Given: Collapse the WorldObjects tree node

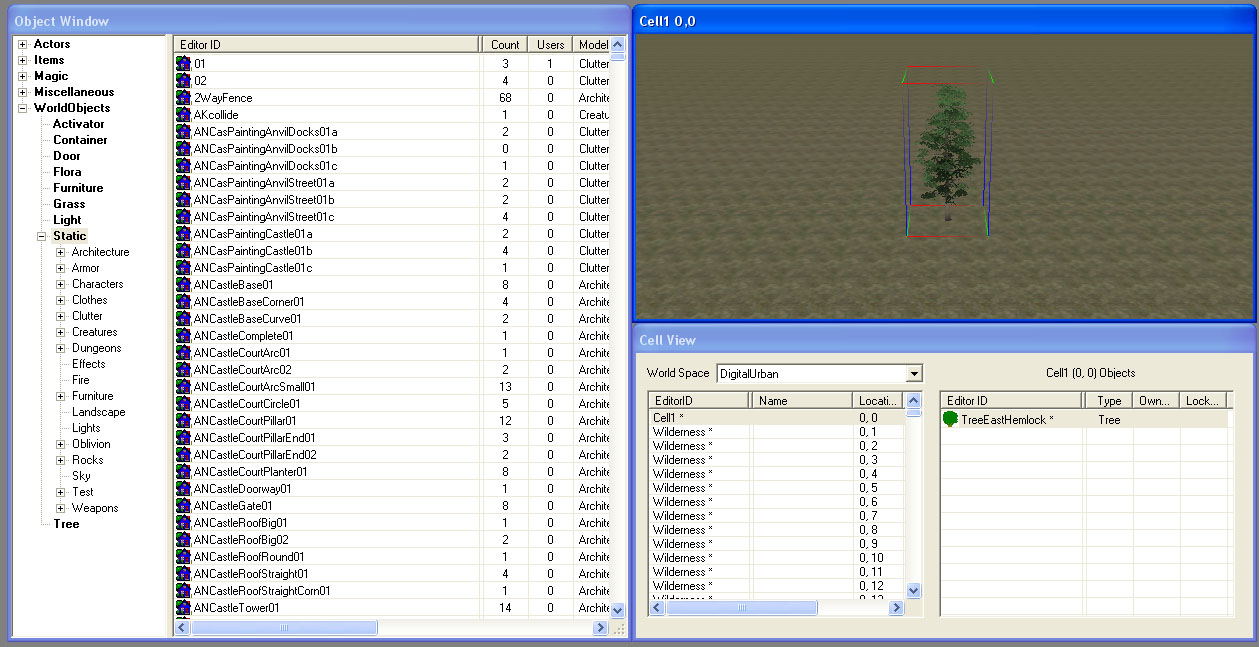Looking at the screenshot, I should [23, 108].
